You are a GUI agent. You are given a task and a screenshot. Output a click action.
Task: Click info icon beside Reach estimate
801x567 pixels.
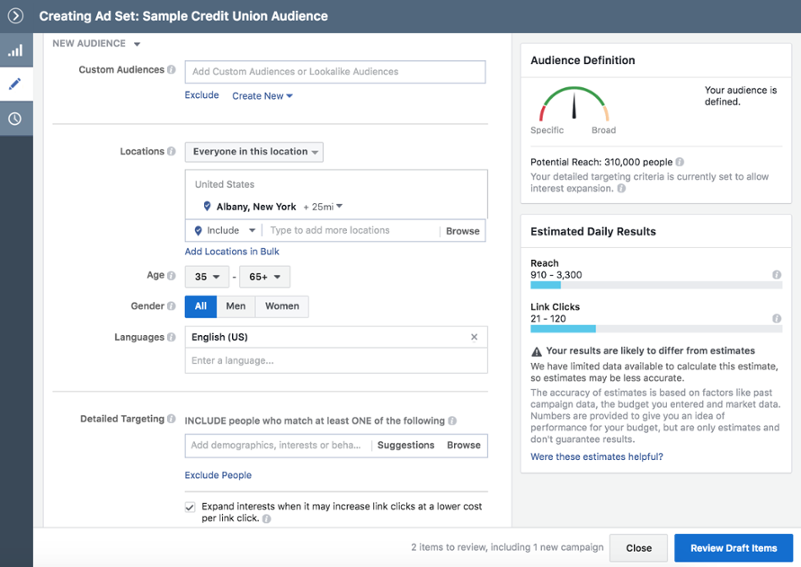[x=776, y=275]
